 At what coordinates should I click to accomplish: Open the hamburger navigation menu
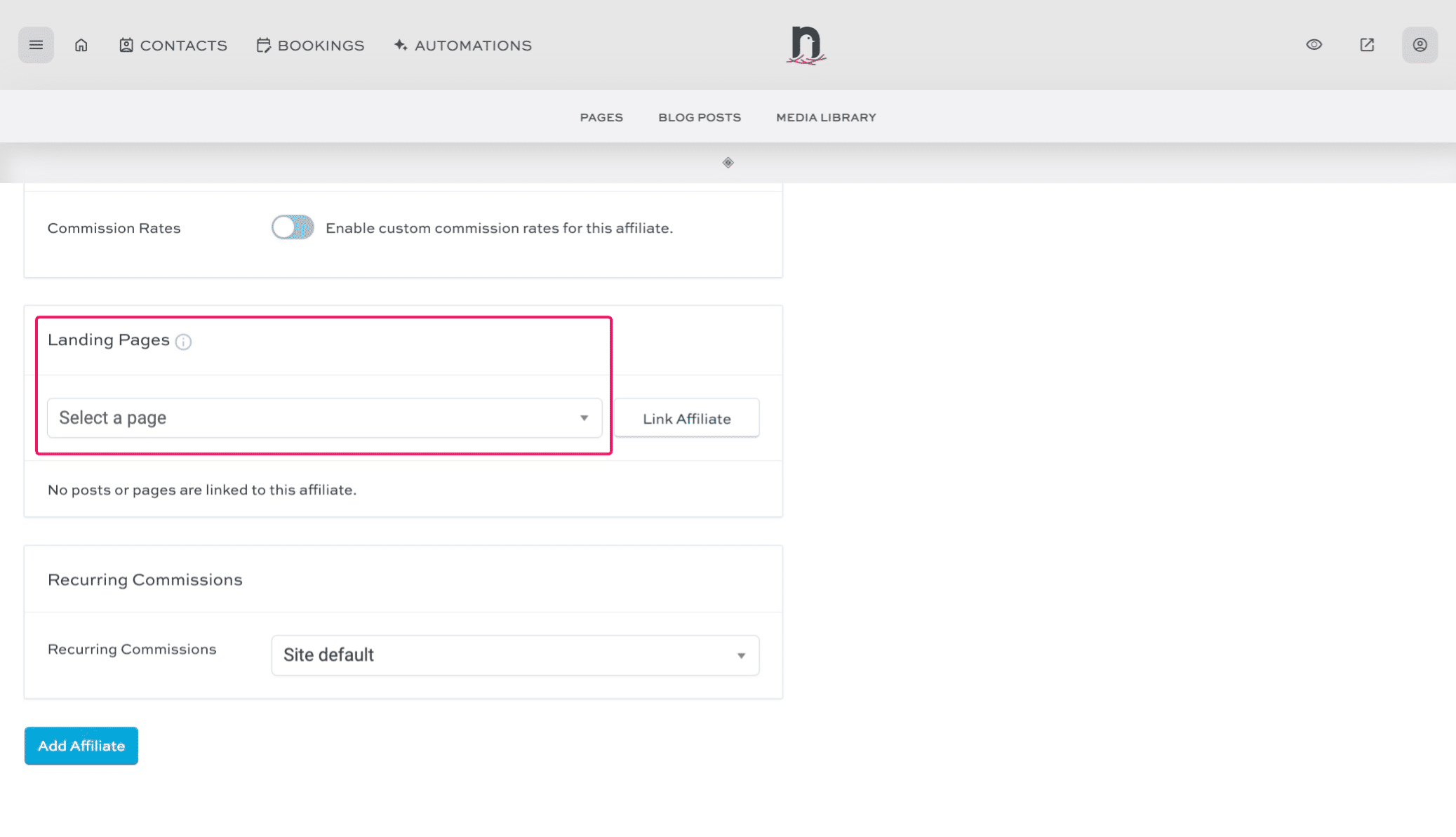(35, 44)
